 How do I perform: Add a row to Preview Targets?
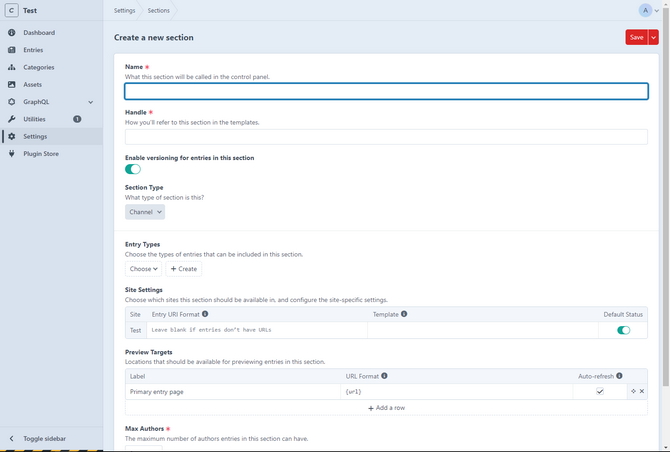[x=386, y=408]
